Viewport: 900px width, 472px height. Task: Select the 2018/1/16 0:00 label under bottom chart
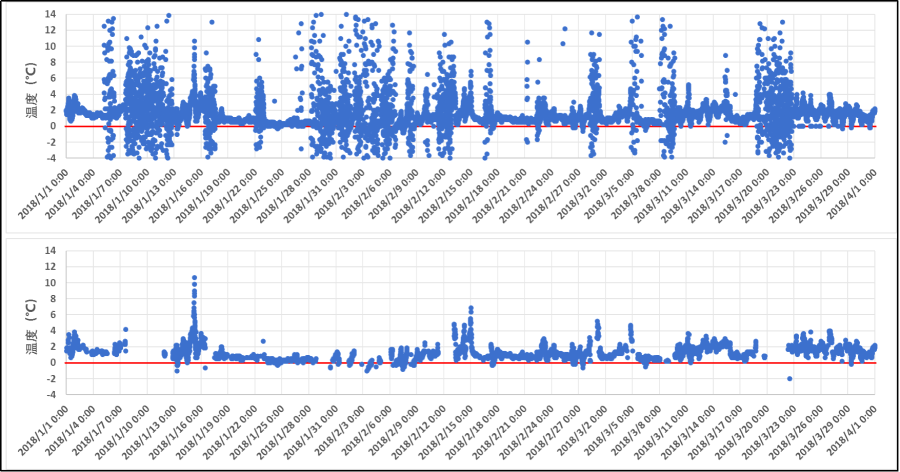[178, 426]
